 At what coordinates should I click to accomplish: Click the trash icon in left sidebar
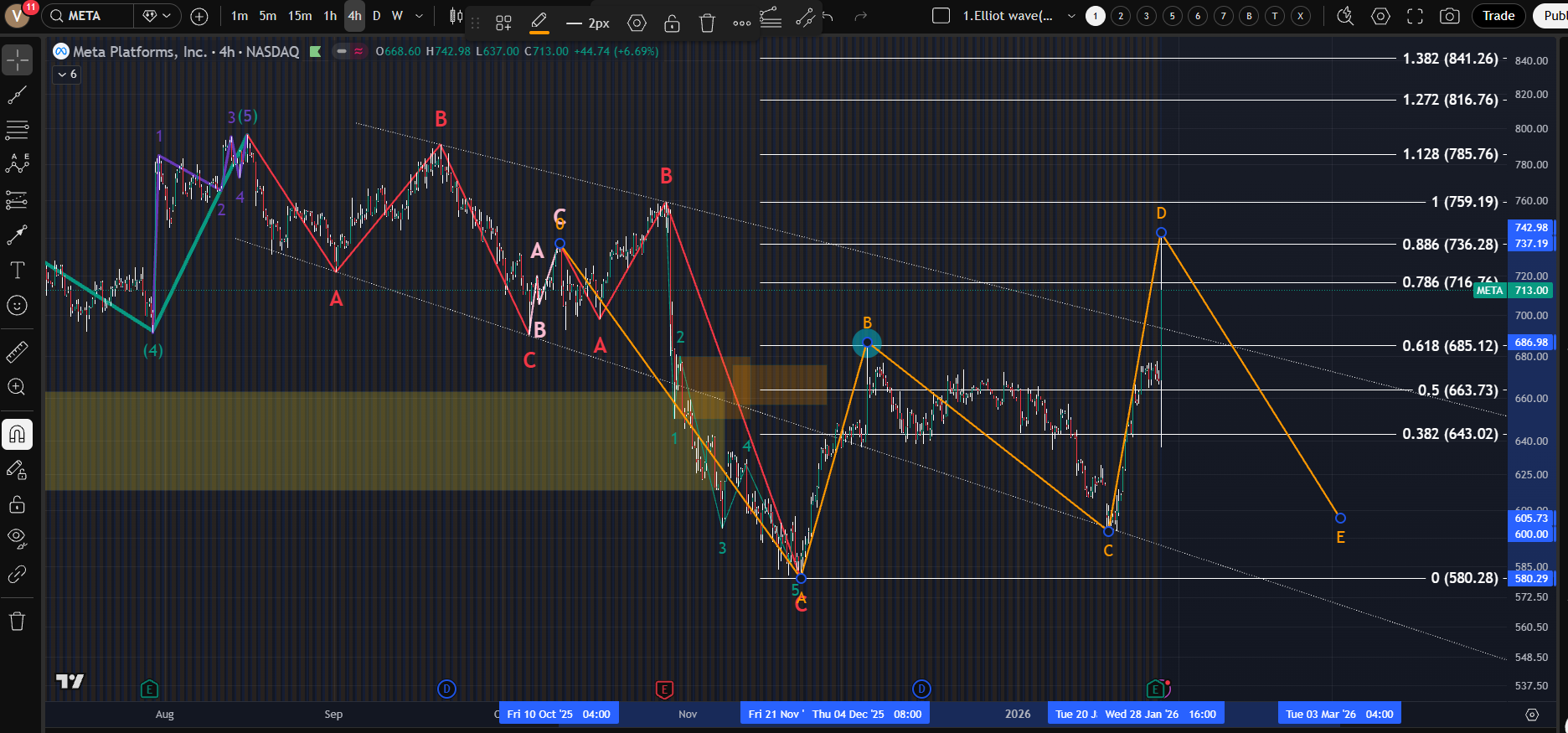point(17,621)
